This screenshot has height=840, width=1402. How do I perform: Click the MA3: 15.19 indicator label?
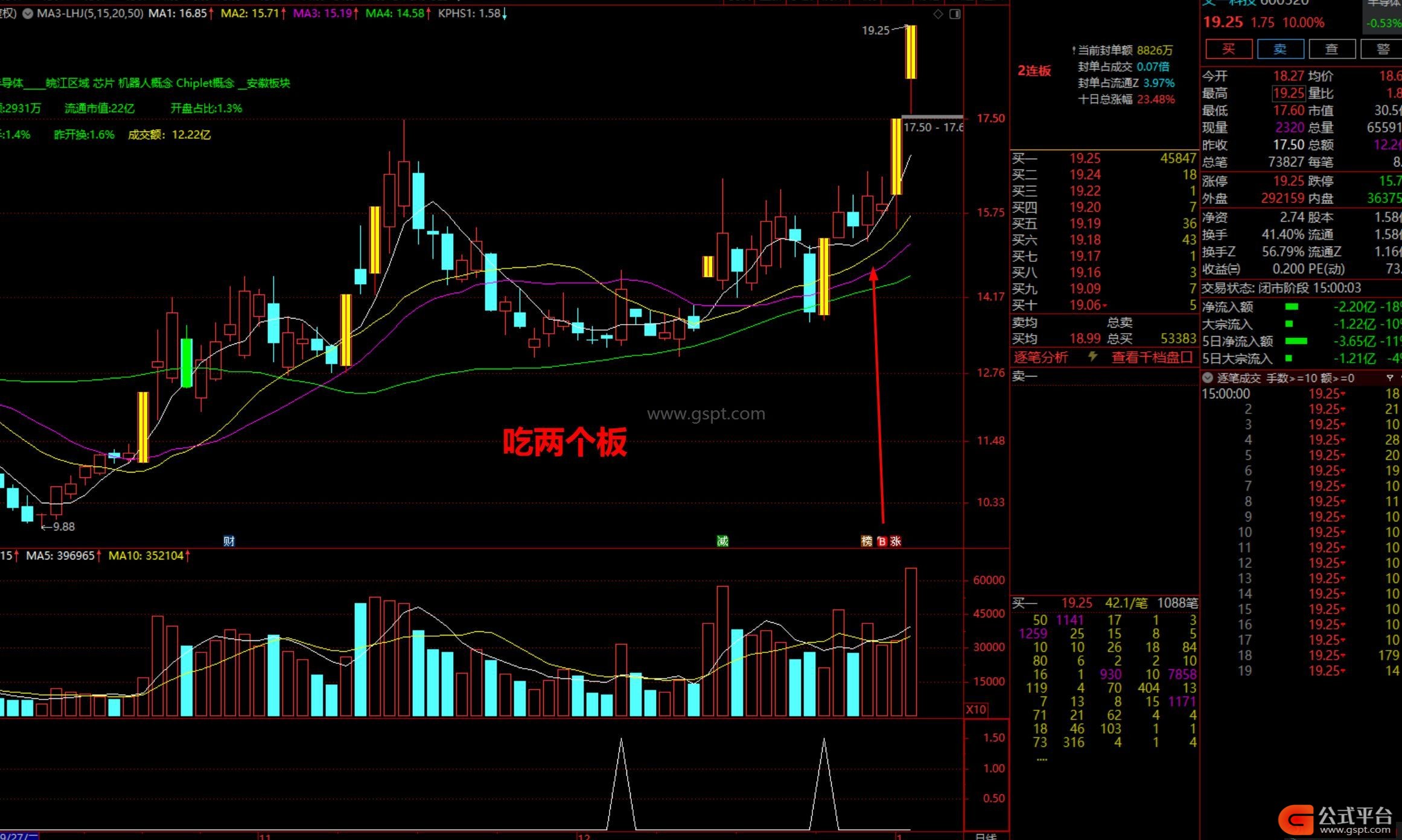(x=325, y=13)
